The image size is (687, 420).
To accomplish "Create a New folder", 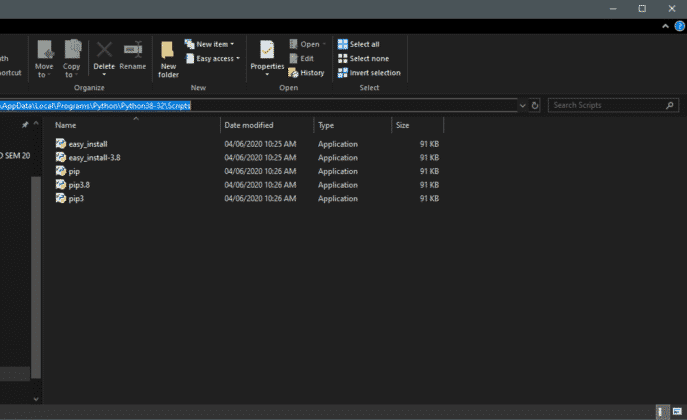I will point(168,58).
